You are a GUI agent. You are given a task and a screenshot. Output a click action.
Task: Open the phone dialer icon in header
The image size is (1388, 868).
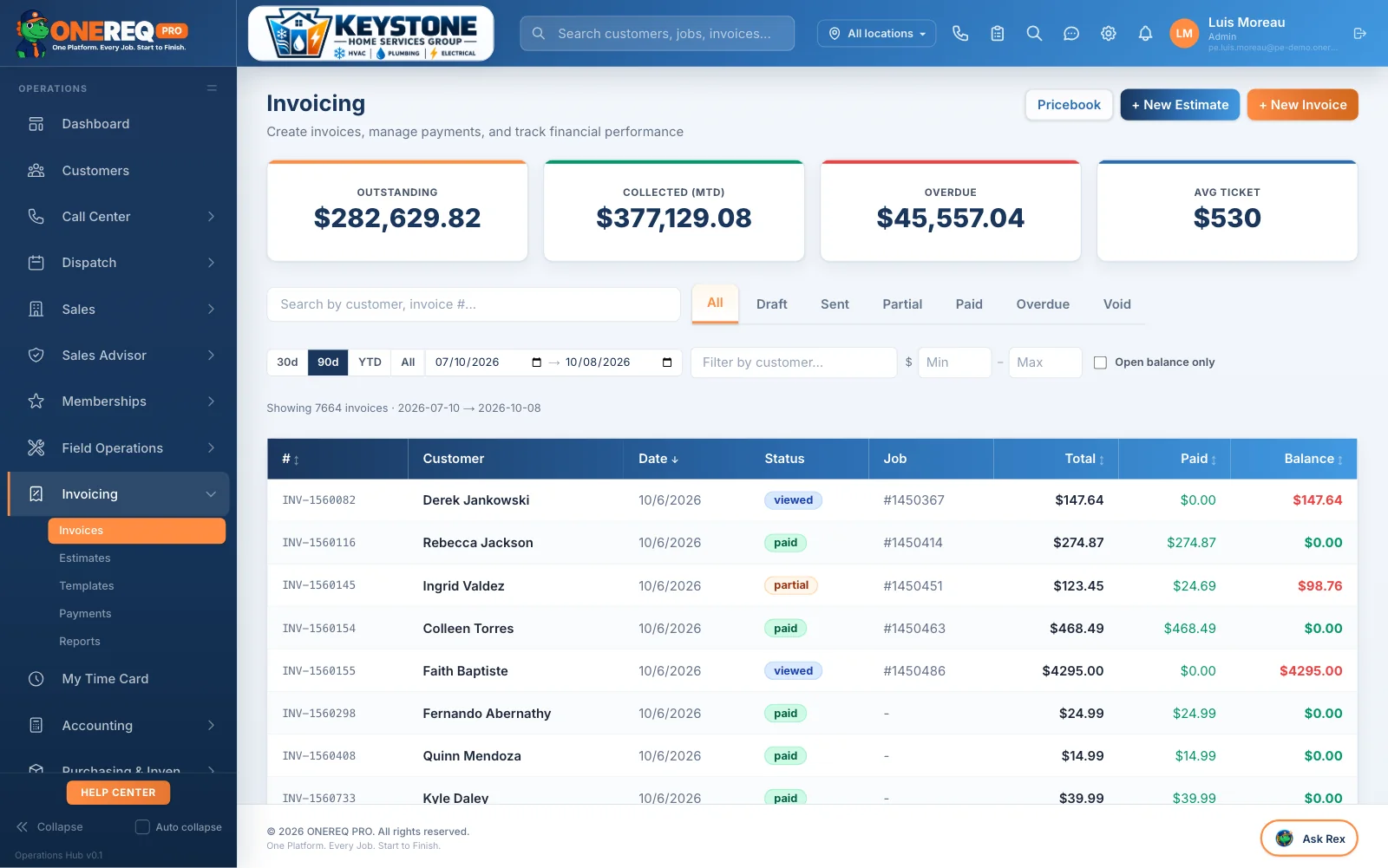click(960, 33)
